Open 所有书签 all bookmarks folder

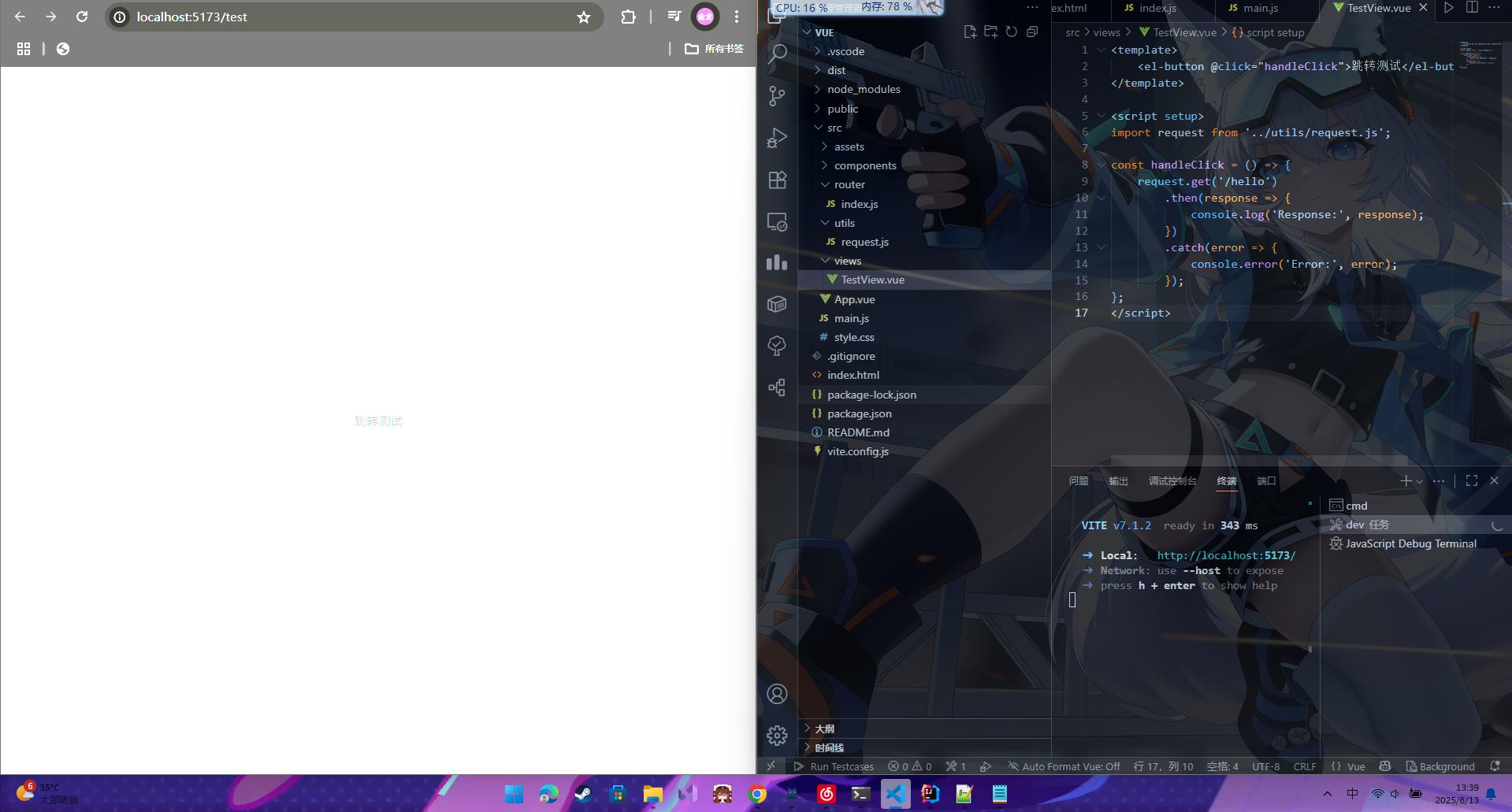[x=714, y=49]
